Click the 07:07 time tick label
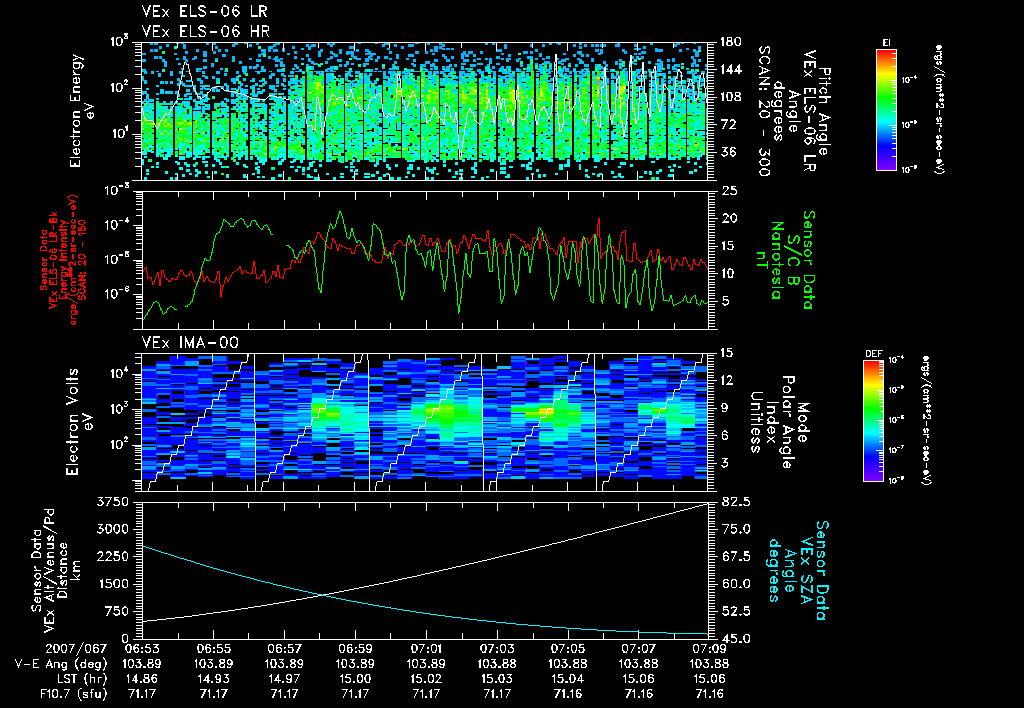The width and height of the screenshot is (1024, 708). tap(639, 649)
